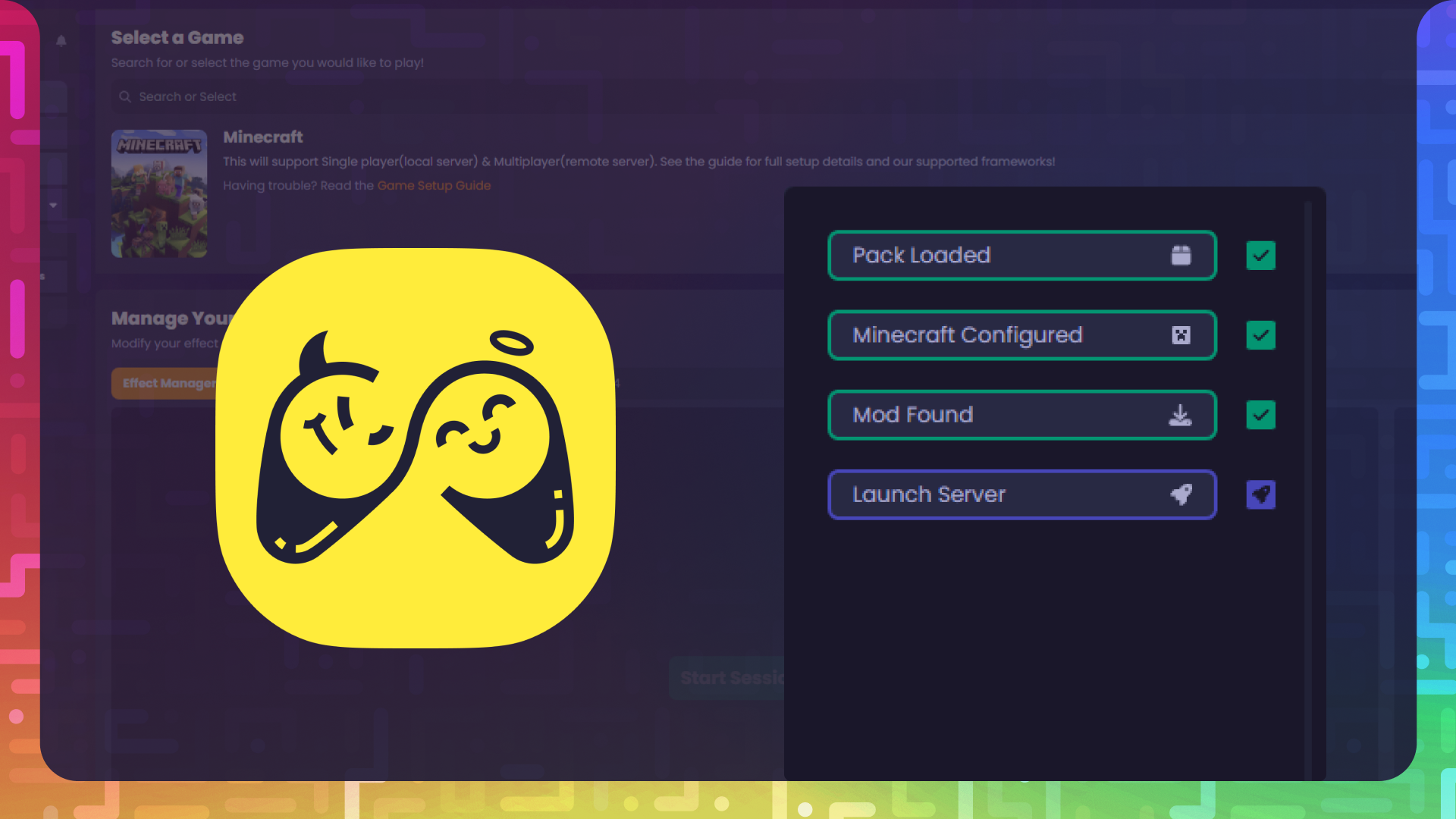Viewport: 1456px width, 819px height.
Task: Click the Mod Found download icon
Action: click(x=1180, y=415)
